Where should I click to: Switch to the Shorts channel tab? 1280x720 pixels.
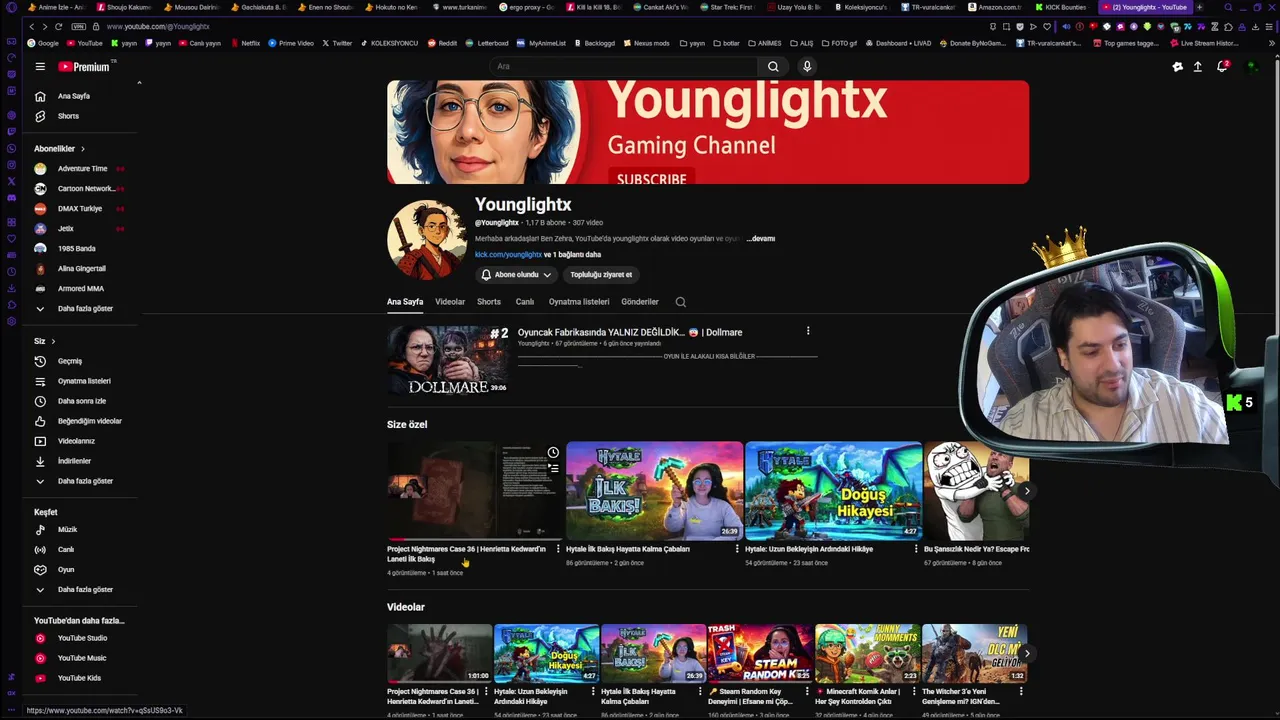489,302
